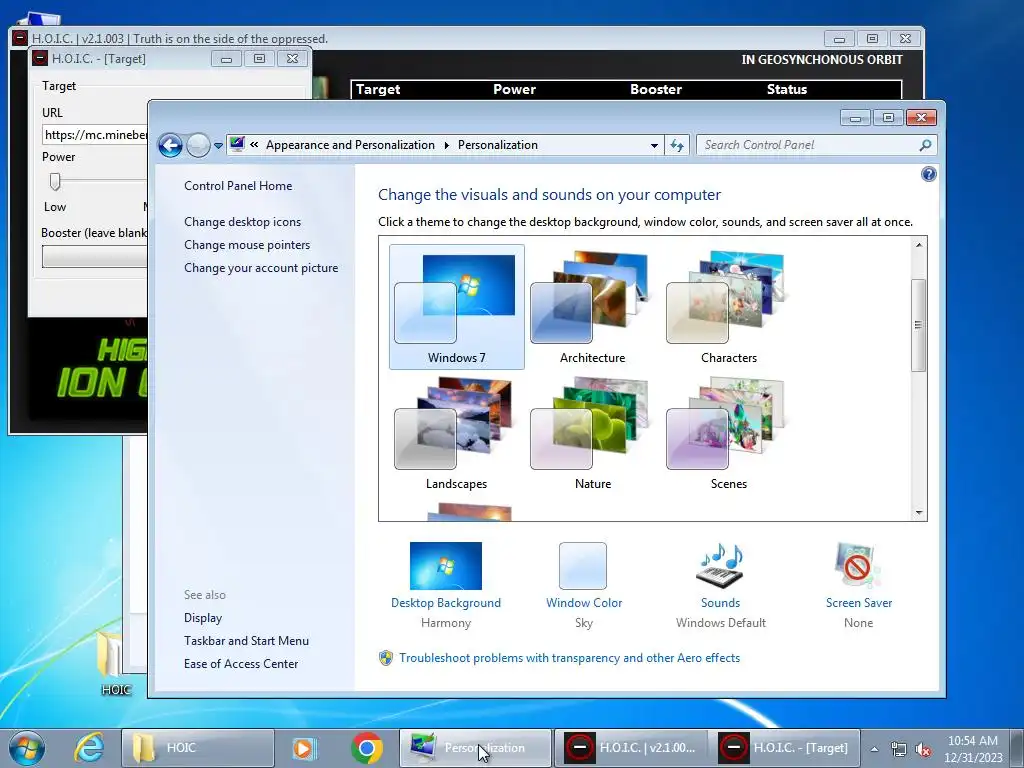Click the URL field in HOIC Target window

click(95, 135)
